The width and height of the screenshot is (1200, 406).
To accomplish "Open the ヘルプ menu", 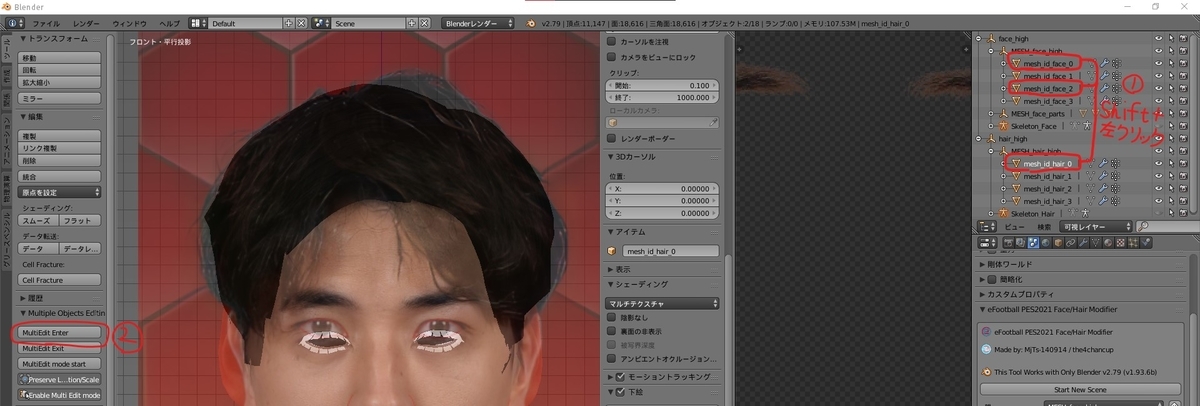I will coord(170,22).
